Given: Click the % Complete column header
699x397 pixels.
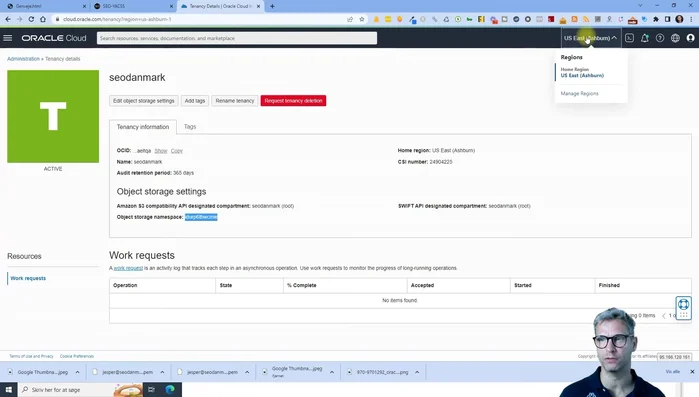Looking at the screenshot, I should (301, 285).
